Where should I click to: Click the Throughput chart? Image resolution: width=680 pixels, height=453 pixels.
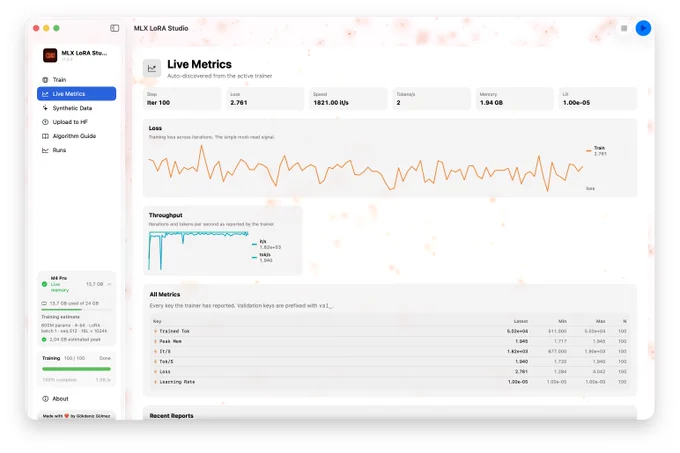(198, 250)
